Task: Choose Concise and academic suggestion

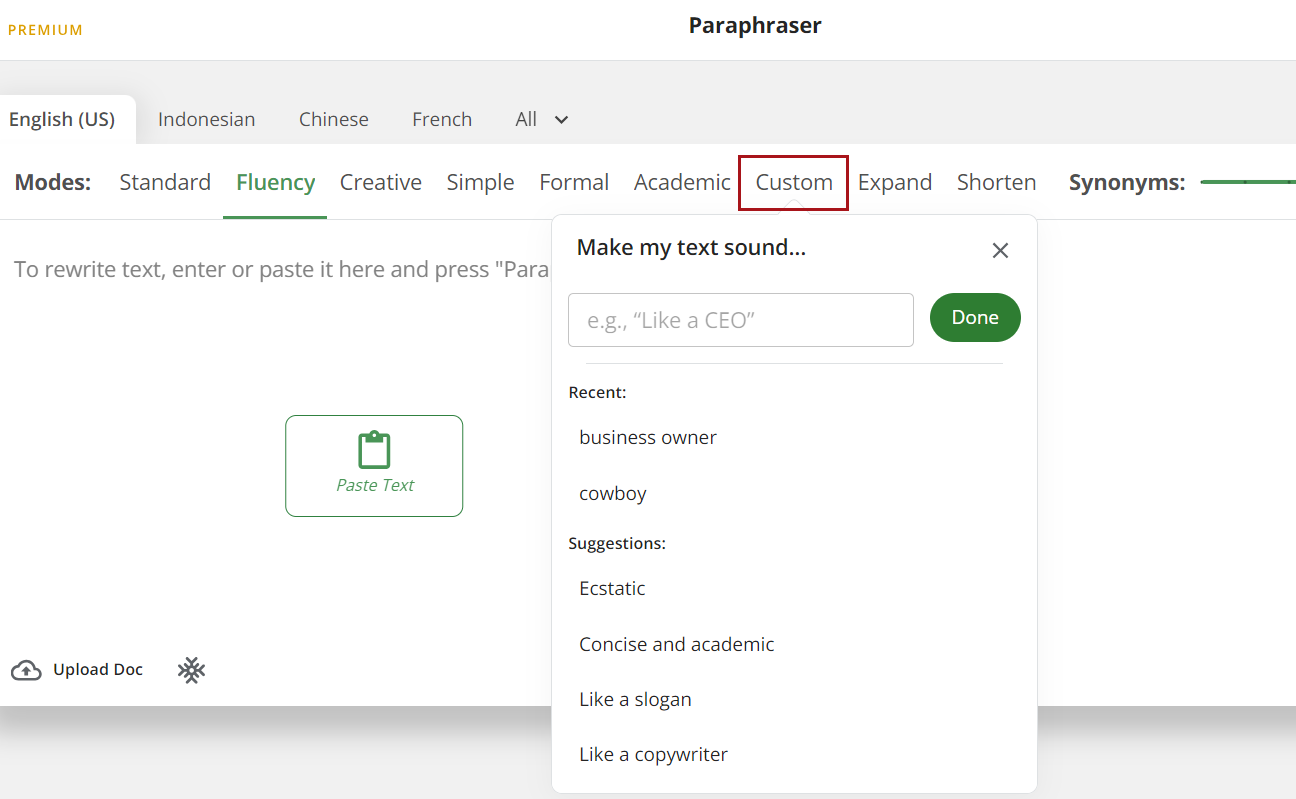Action: click(x=677, y=644)
